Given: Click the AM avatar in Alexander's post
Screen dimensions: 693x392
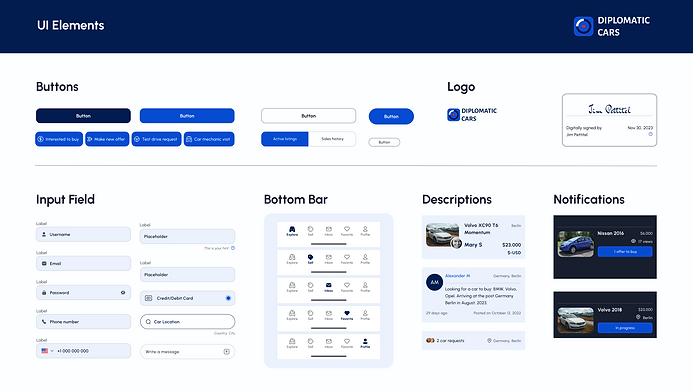Looking at the screenshot, I should 434,282.
